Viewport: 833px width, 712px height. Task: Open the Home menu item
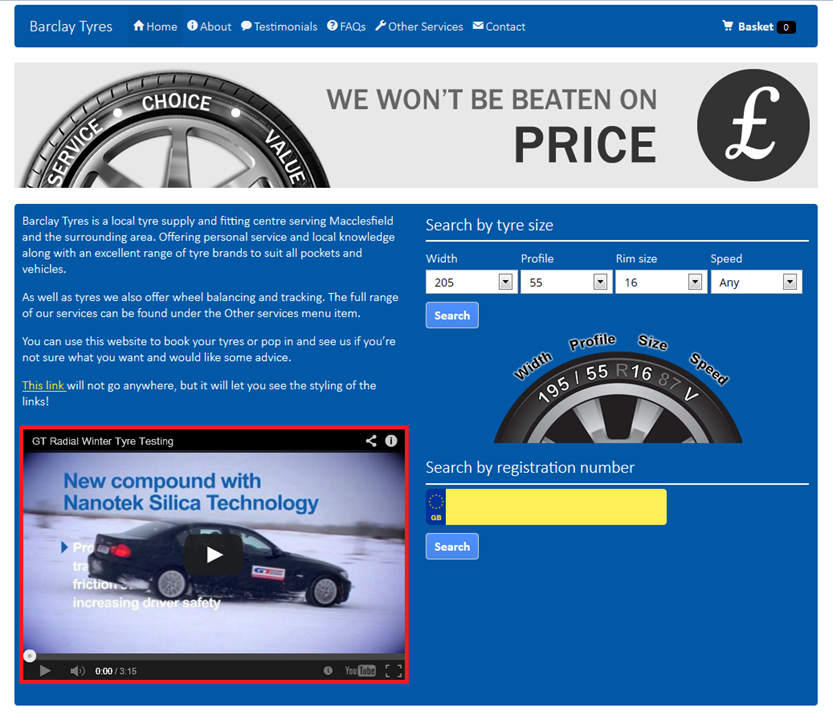(155, 27)
